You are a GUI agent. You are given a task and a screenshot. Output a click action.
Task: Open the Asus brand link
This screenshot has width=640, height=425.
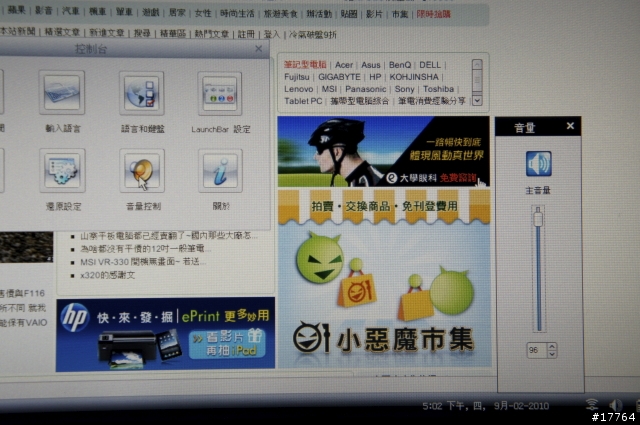point(371,65)
